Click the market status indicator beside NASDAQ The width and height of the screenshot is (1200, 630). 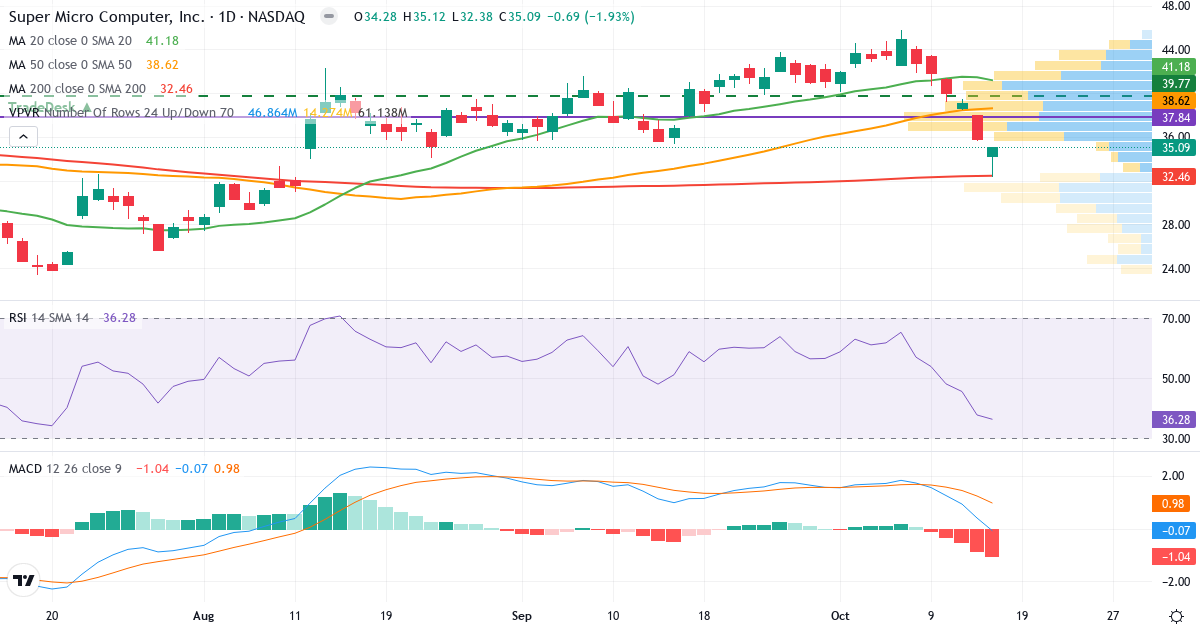click(x=328, y=17)
